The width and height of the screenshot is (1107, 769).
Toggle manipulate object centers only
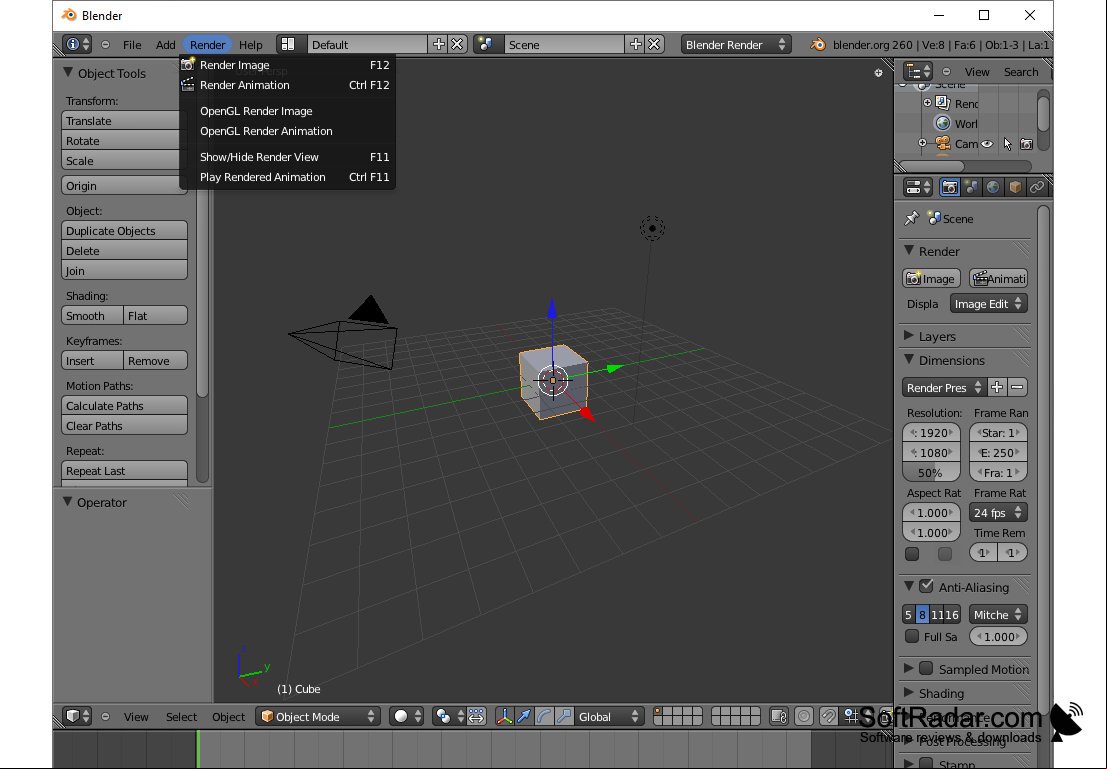476,716
